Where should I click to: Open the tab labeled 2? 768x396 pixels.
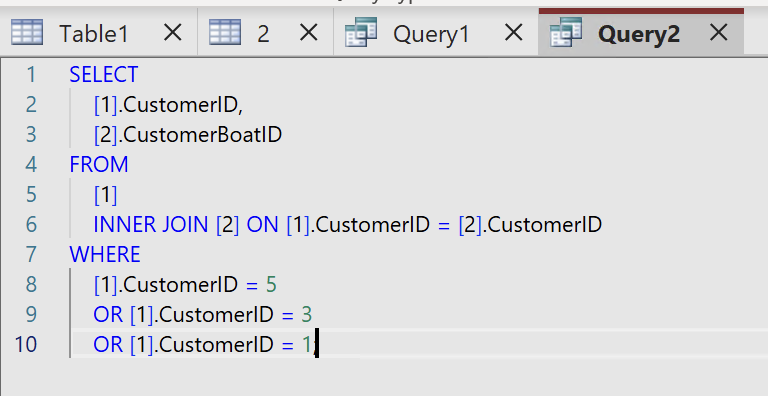(265, 33)
